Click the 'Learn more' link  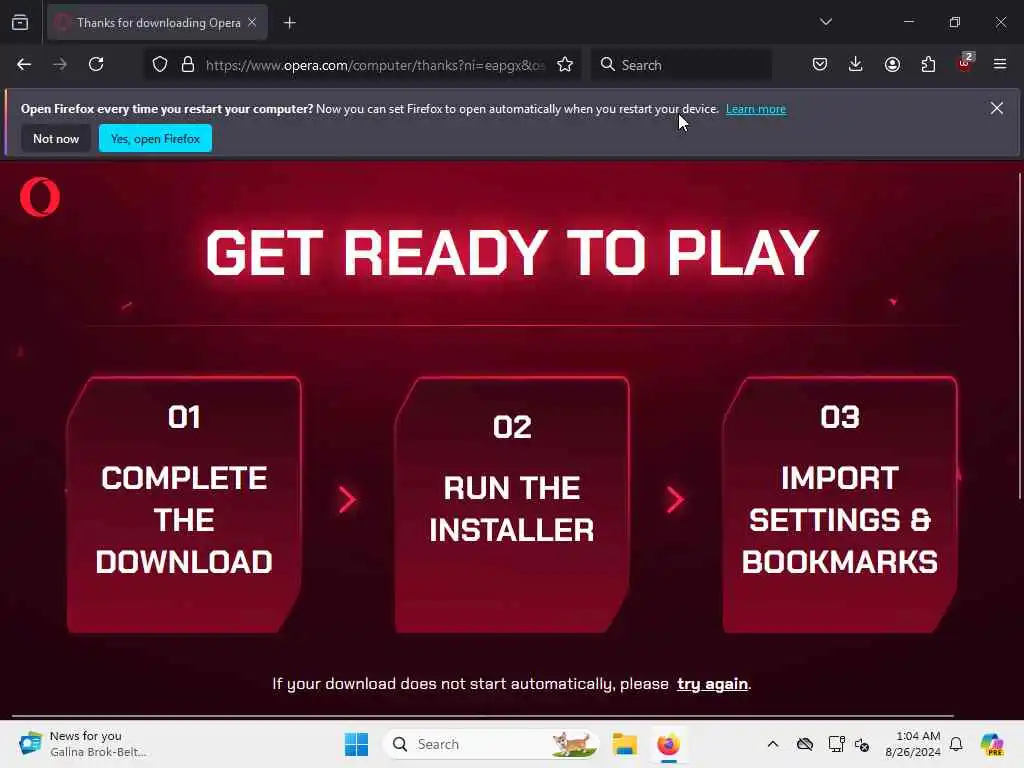756,109
